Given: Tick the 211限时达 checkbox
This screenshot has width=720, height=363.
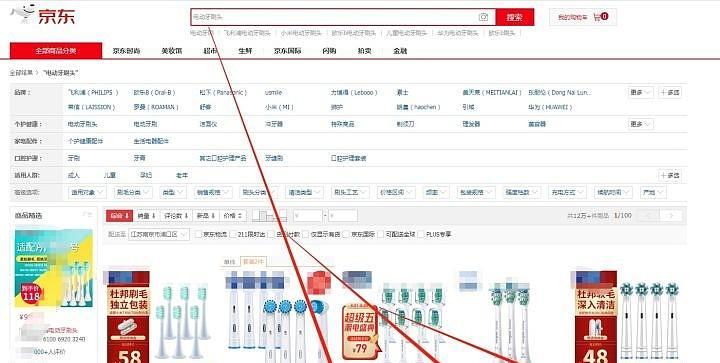Looking at the screenshot, I should coord(233,235).
